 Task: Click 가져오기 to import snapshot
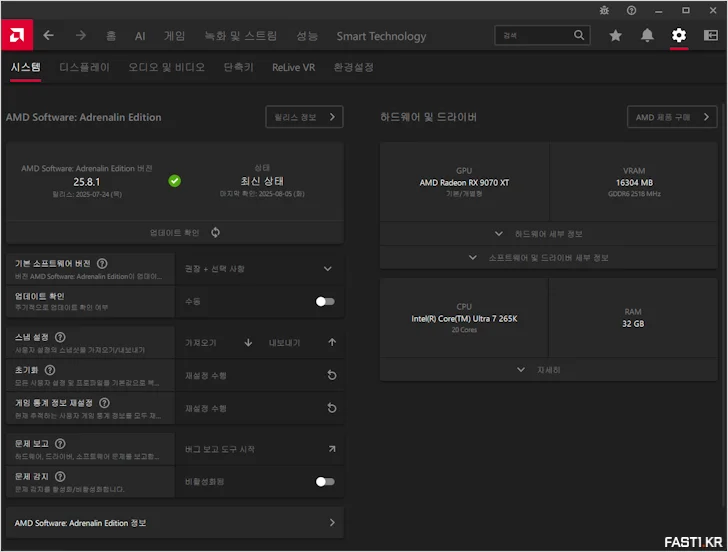(x=201, y=343)
